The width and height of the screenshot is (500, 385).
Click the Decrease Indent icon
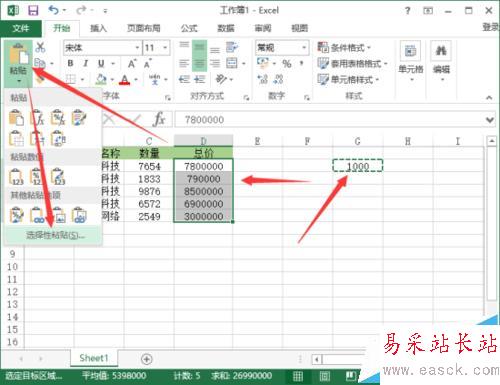coord(184,79)
